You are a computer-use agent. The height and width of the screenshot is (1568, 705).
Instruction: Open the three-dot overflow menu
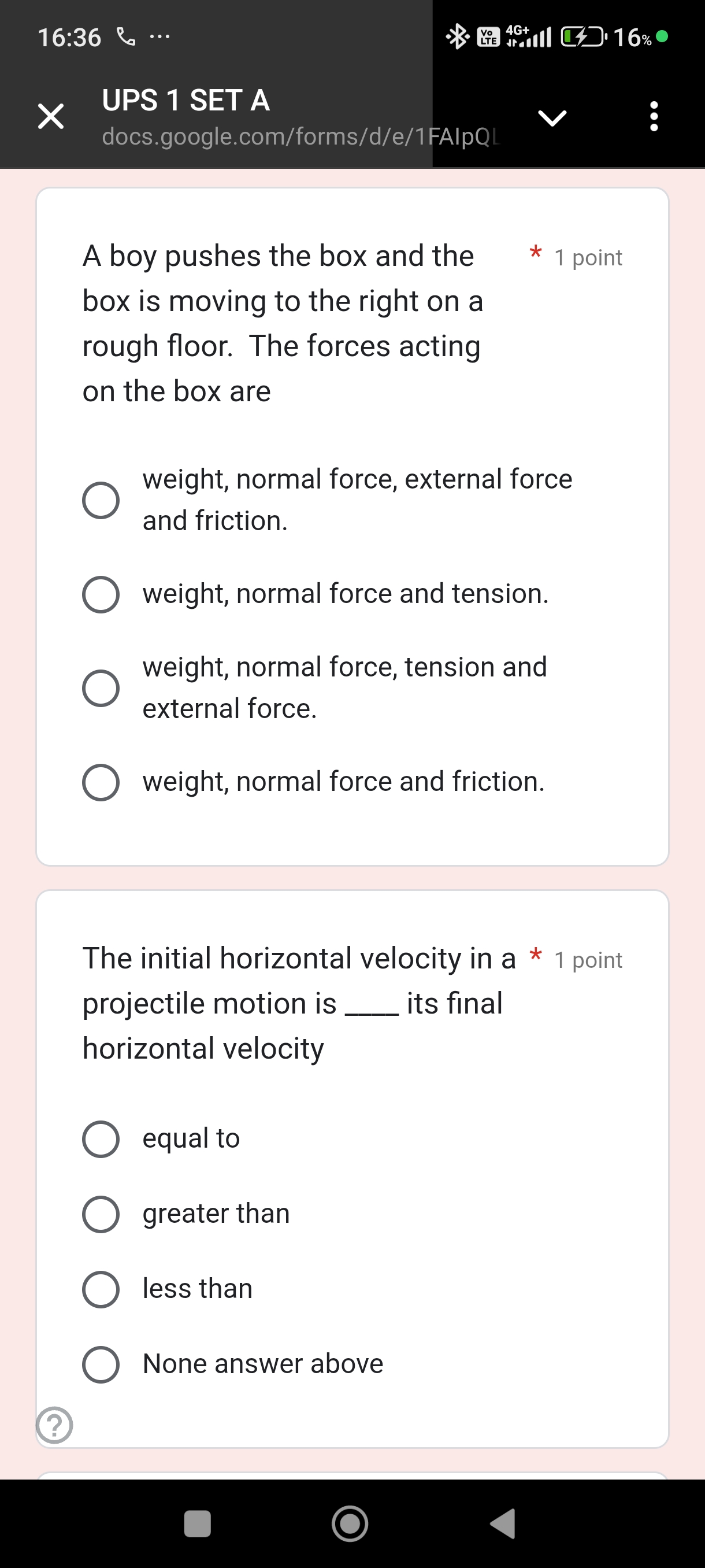654,116
